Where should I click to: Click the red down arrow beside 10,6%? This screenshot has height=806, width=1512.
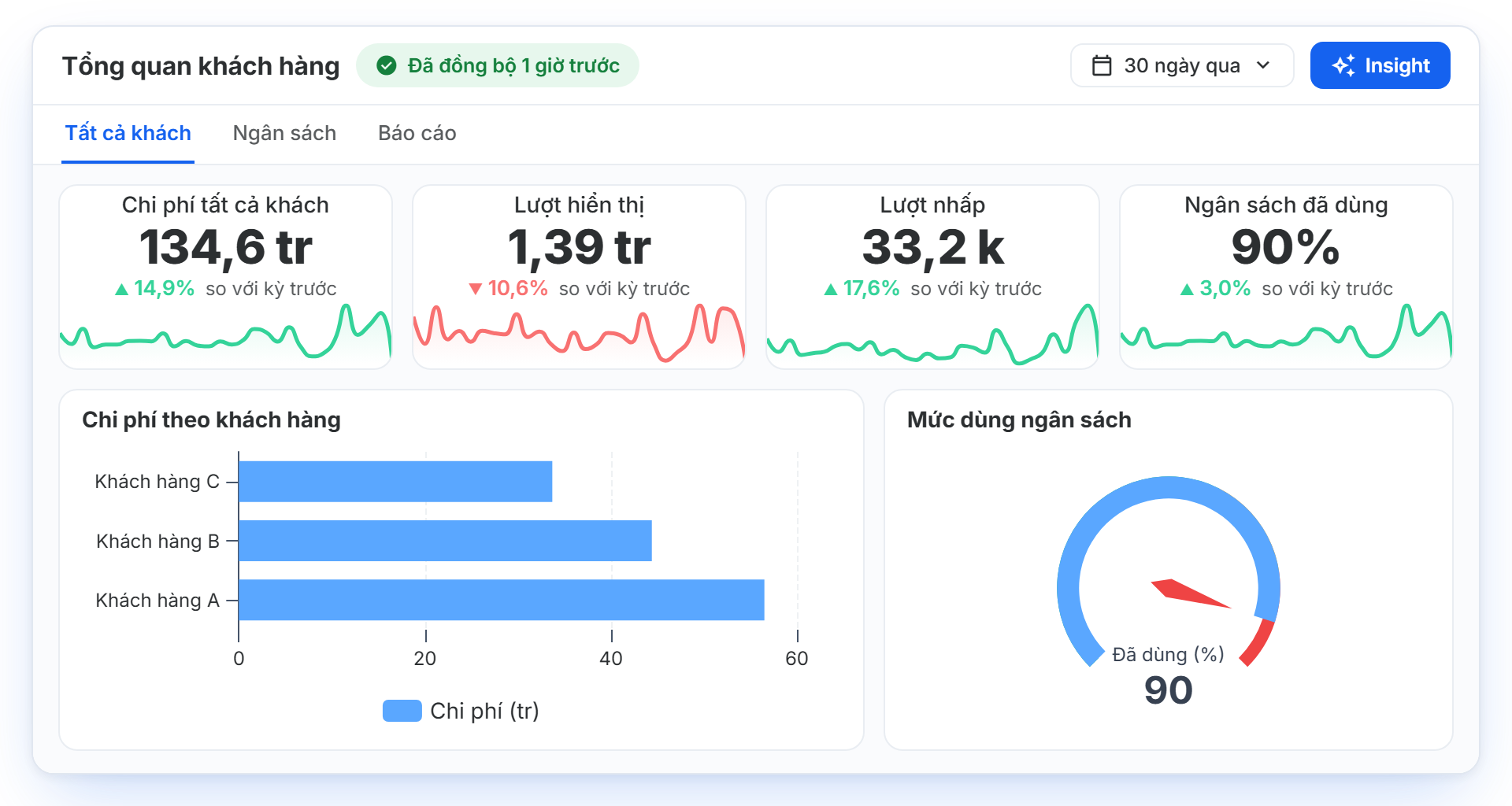pyautogui.click(x=475, y=290)
